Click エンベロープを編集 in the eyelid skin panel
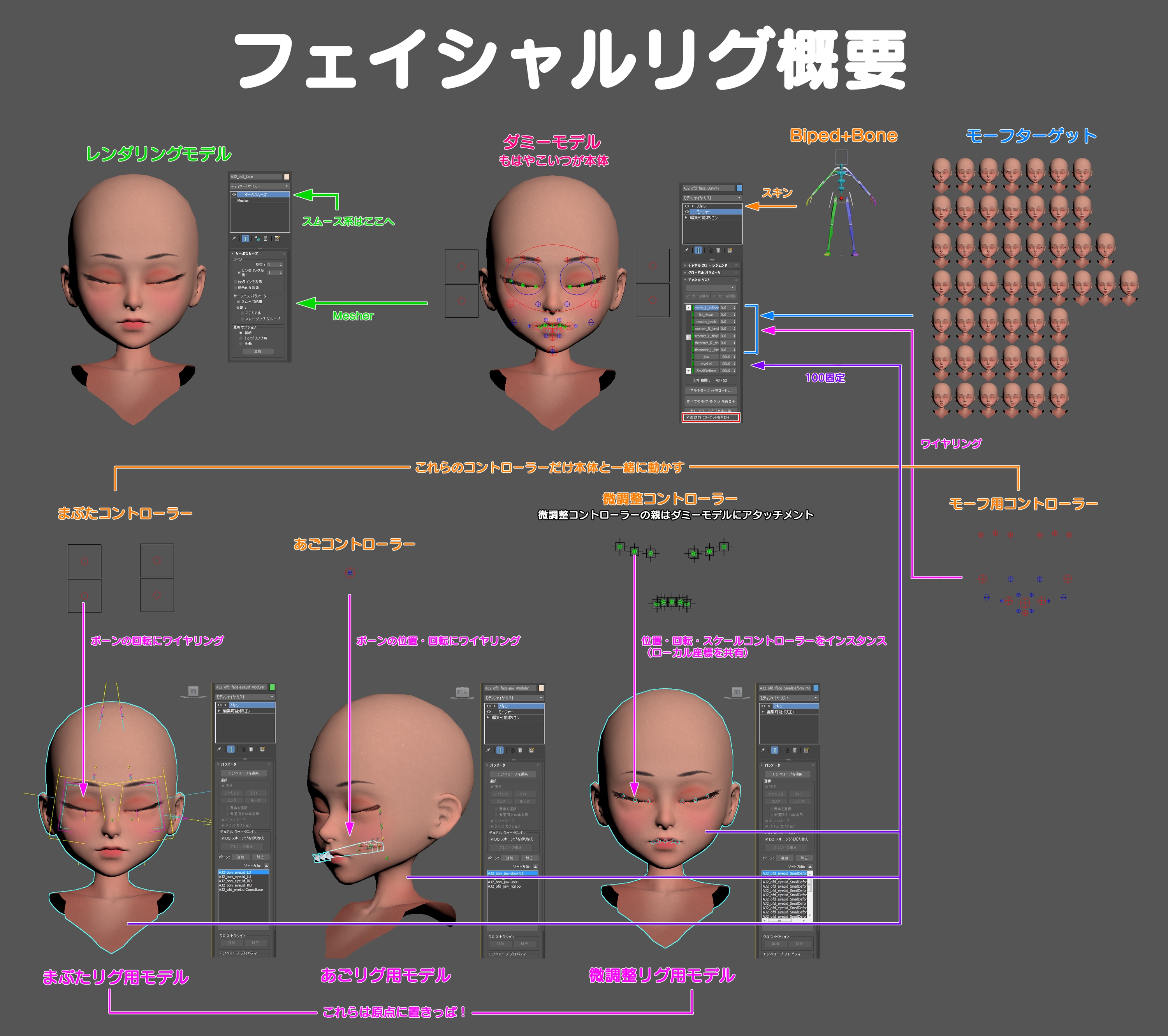Viewport: 1168px width, 1036px height. (x=244, y=773)
